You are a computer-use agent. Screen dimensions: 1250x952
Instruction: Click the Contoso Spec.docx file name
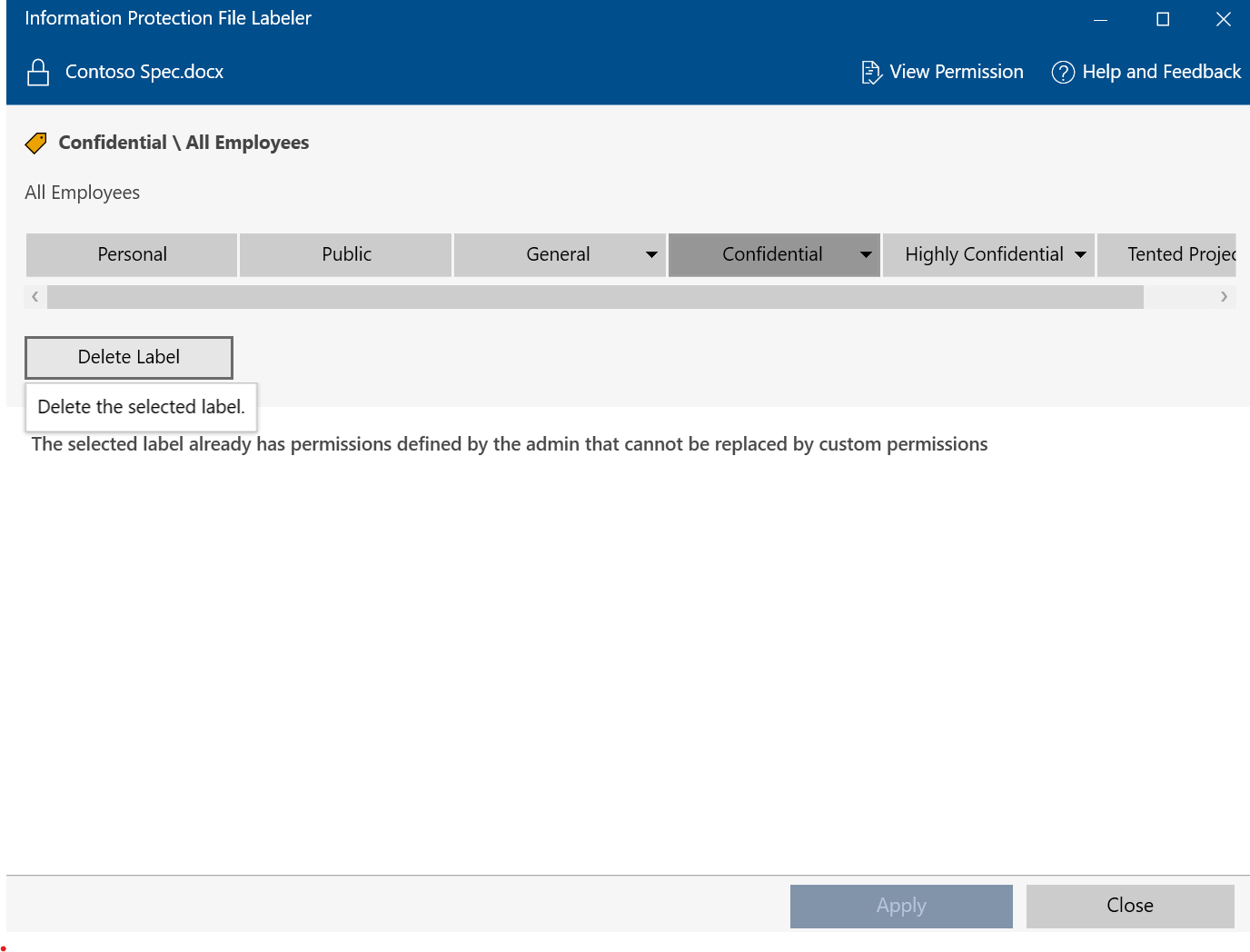[144, 72]
